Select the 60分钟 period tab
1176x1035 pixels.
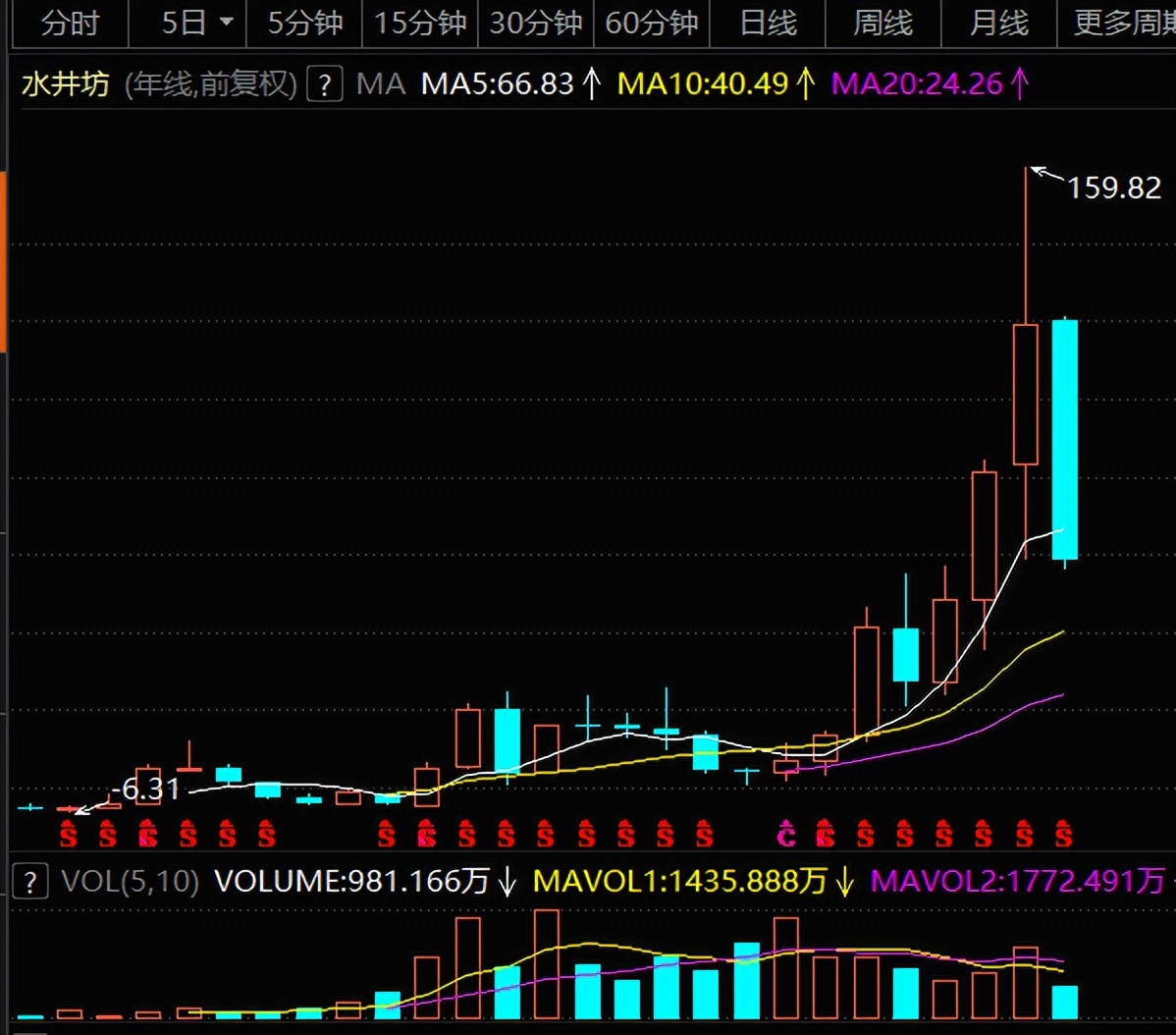pyautogui.click(x=651, y=22)
